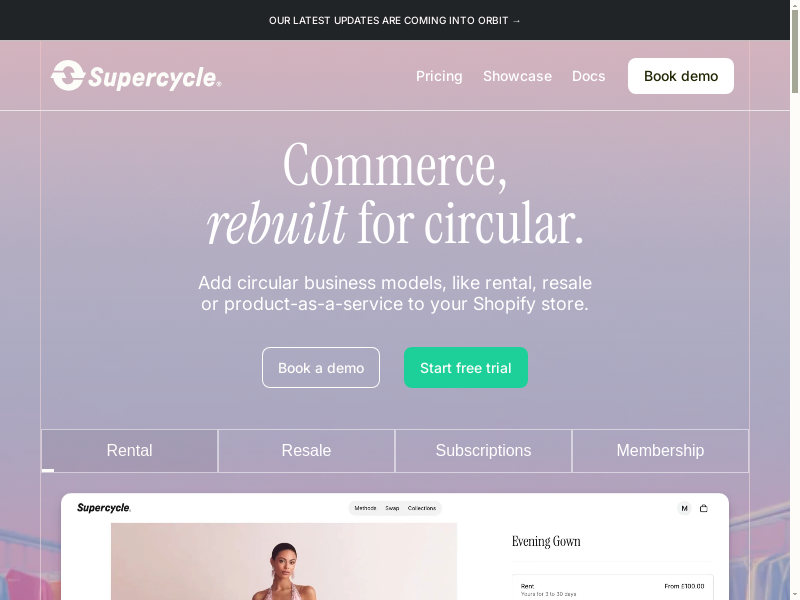
Task: Open the latest updates announcement banner
Action: click(395, 20)
